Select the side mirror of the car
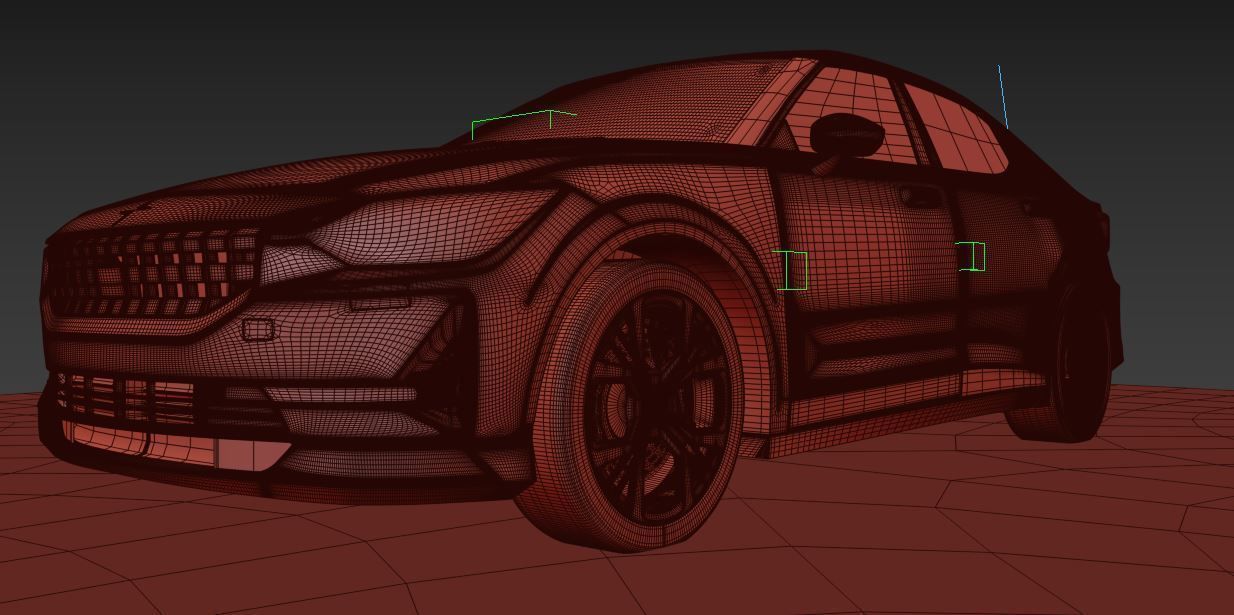1234x615 pixels. click(847, 137)
